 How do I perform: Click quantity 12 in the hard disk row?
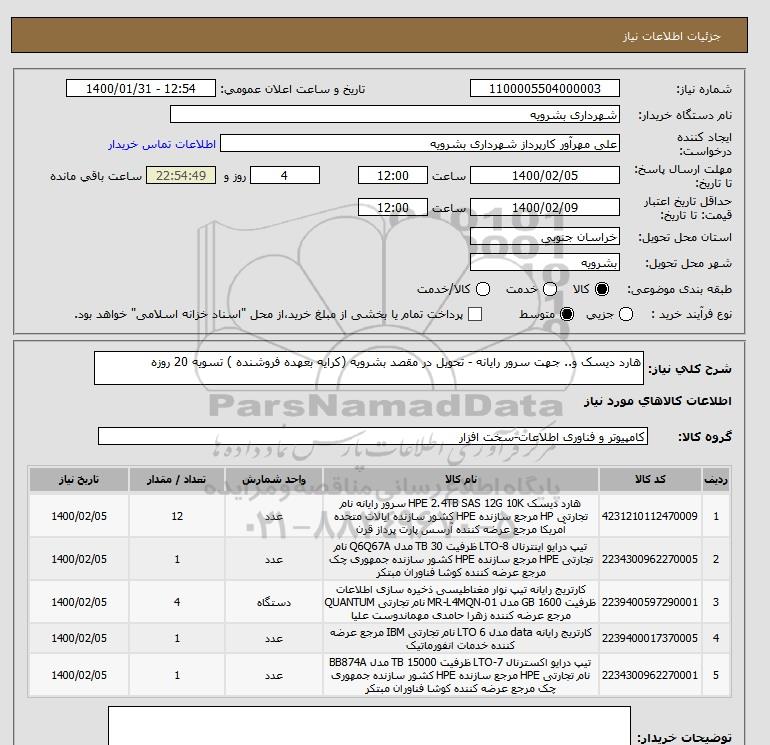[177, 516]
